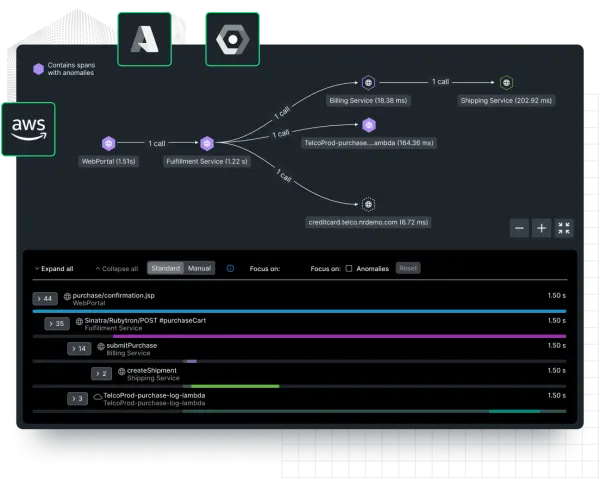The height and width of the screenshot is (490, 600).
Task: Switch to Manual view mode
Action: point(199,268)
